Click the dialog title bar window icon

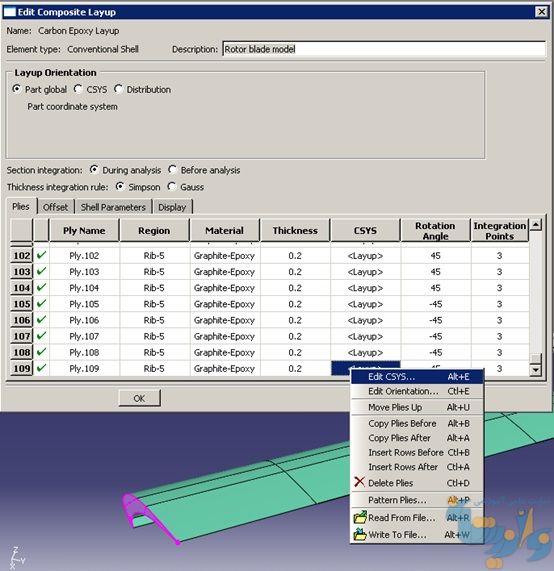tap(9, 12)
